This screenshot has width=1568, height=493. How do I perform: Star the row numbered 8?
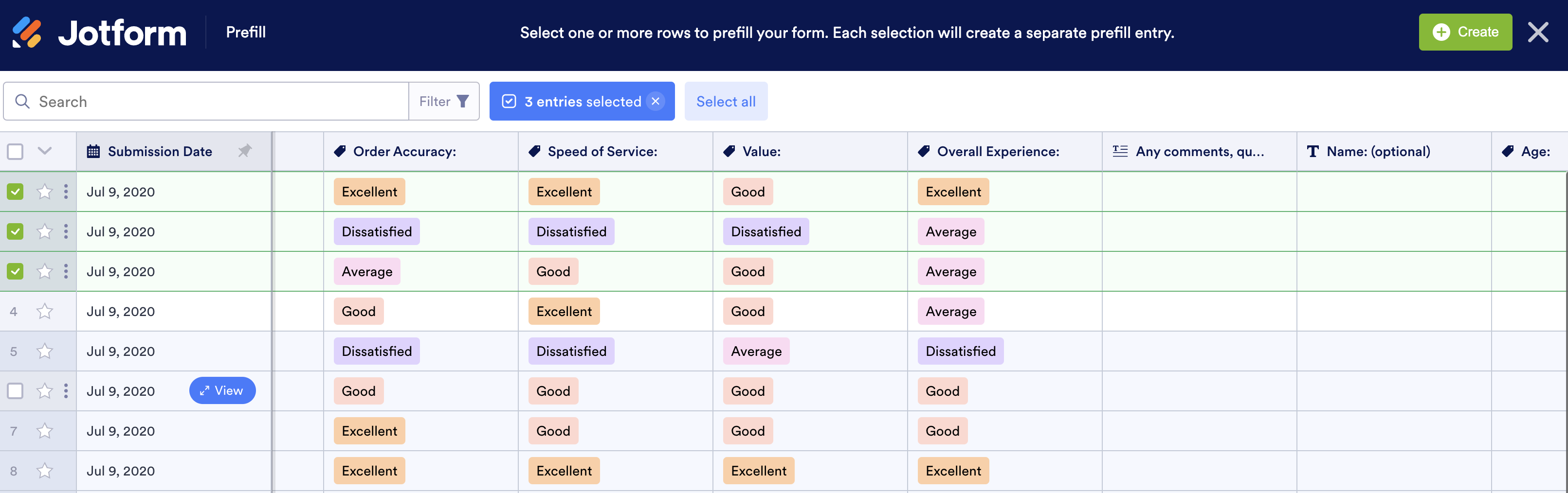point(44,471)
